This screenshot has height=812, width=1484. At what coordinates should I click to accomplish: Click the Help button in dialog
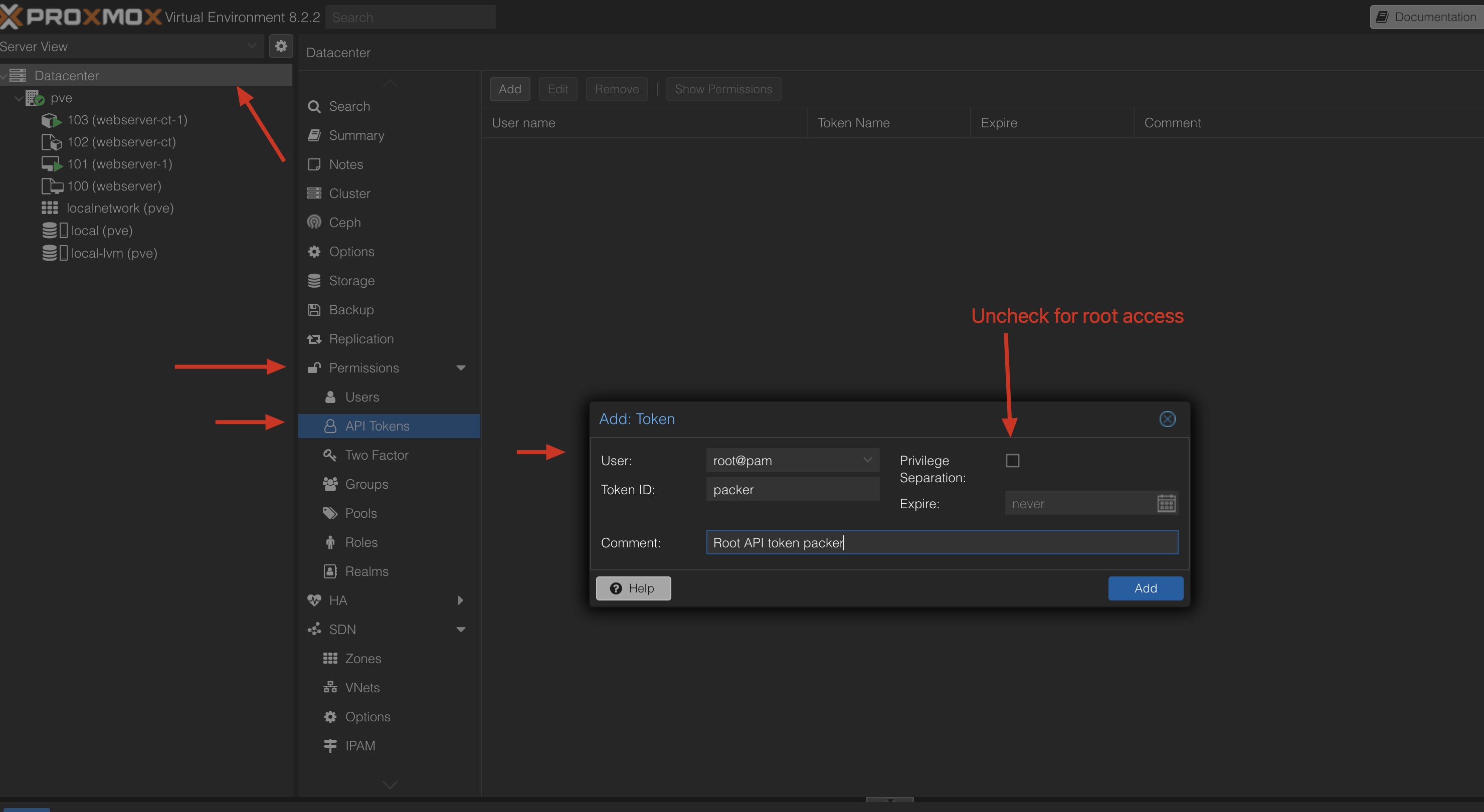(x=633, y=588)
